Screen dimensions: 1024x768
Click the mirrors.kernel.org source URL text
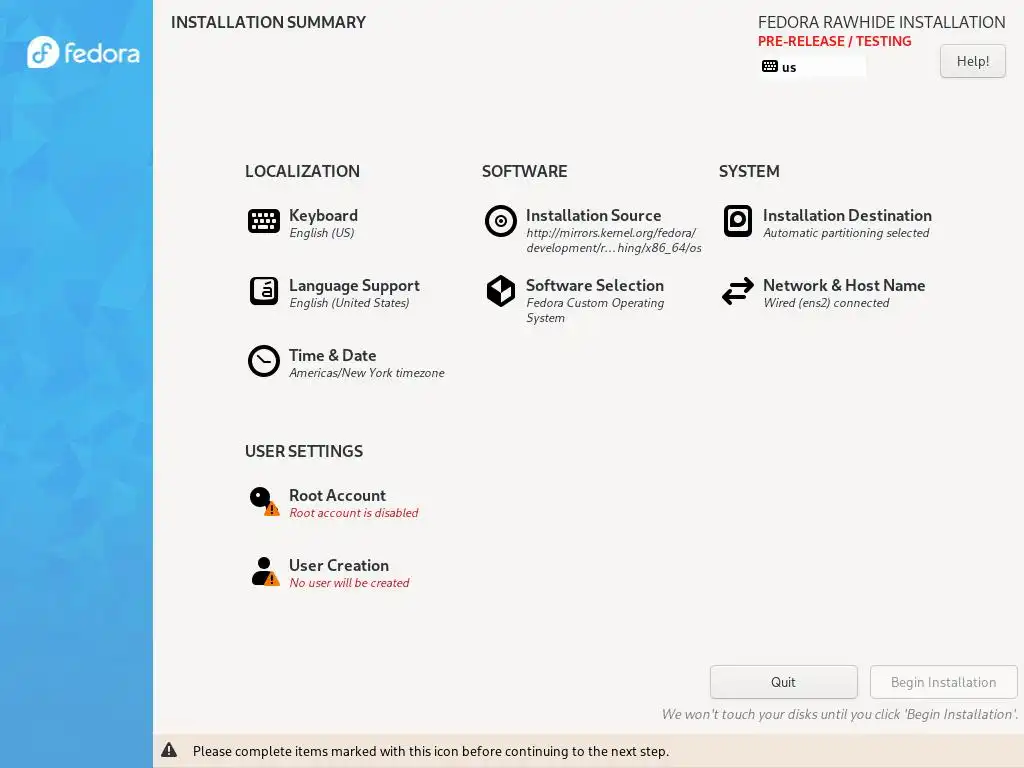tap(614, 240)
